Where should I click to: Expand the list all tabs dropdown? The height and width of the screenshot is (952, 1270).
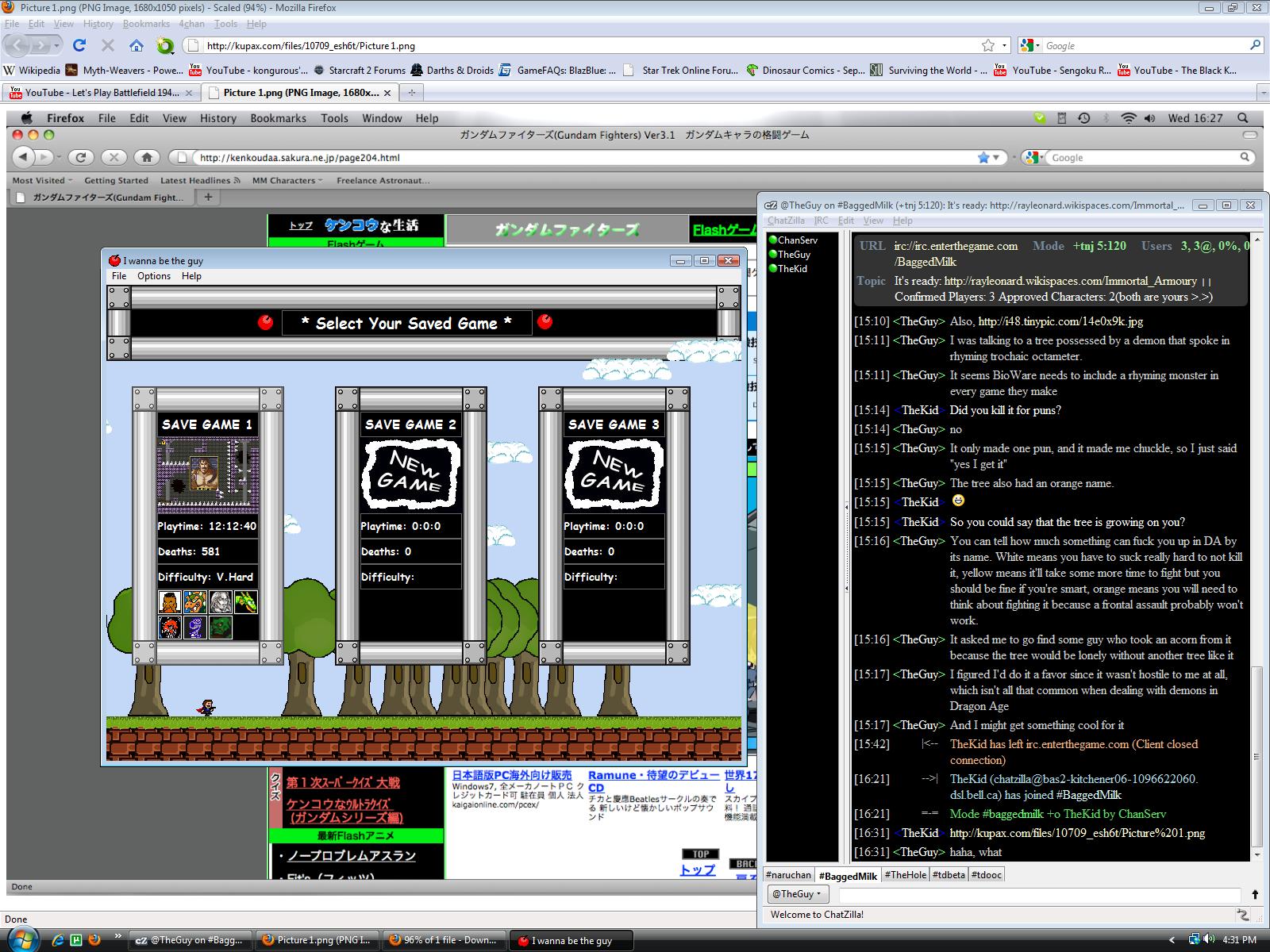[1263, 93]
